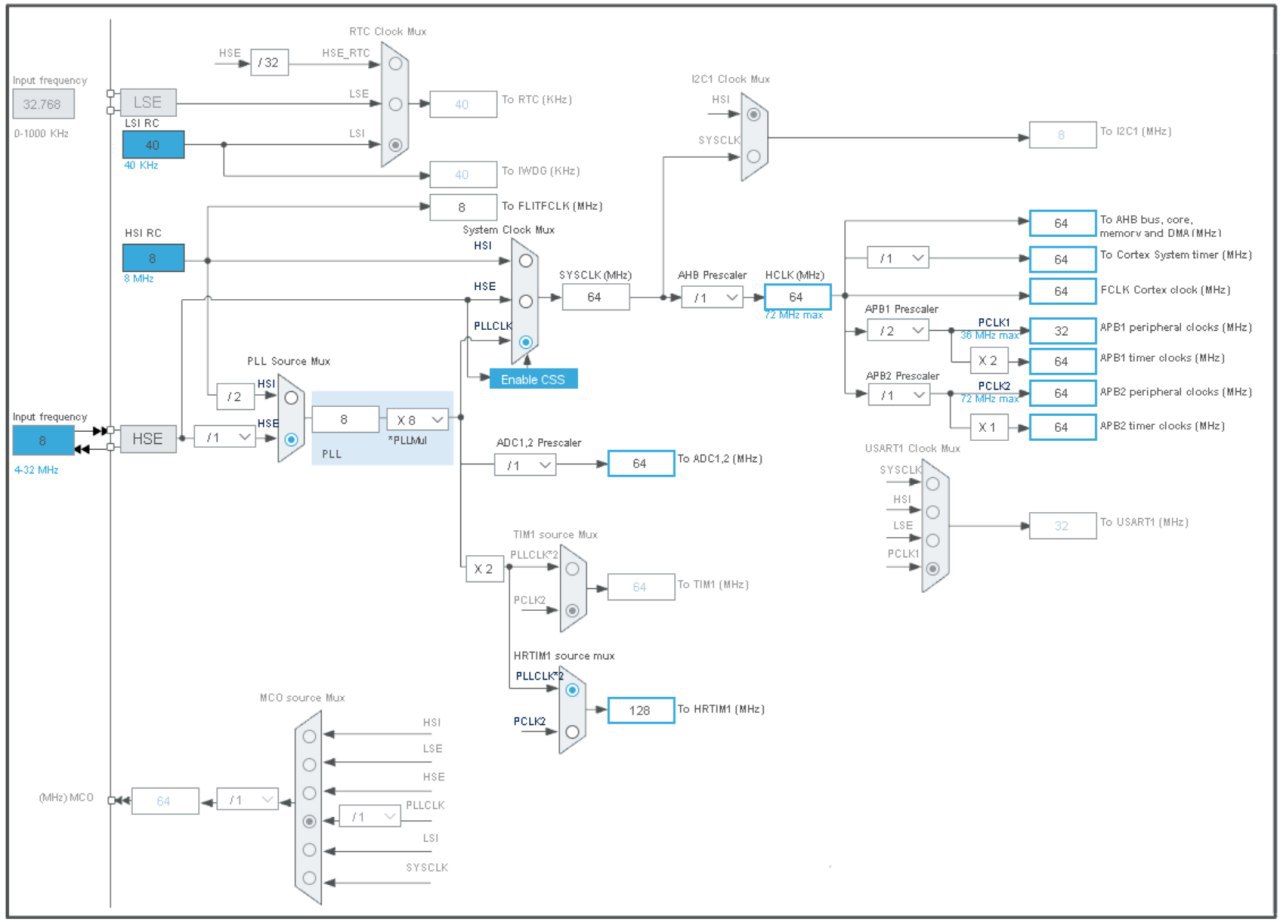Open the APB1 Prescaler dropdown
Viewport: 1280px width, 922px height.
[898, 329]
